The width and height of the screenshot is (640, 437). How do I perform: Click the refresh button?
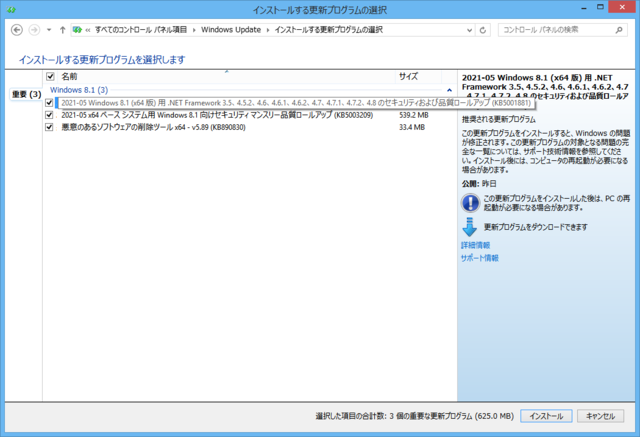[482, 30]
